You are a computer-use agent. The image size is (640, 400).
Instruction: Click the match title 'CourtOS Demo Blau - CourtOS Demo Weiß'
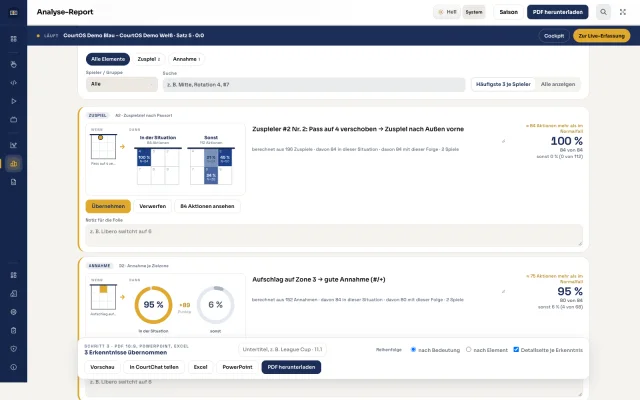pos(133,36)
